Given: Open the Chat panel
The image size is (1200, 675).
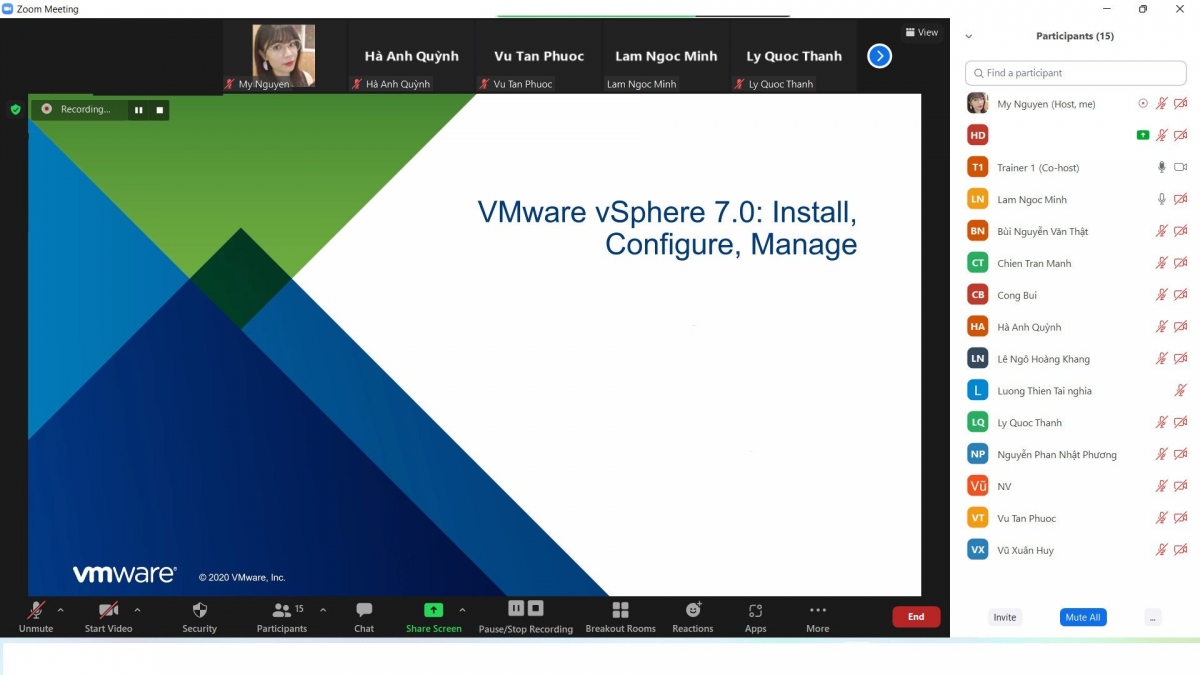Looking at the screenshot, I should [364, 616].
